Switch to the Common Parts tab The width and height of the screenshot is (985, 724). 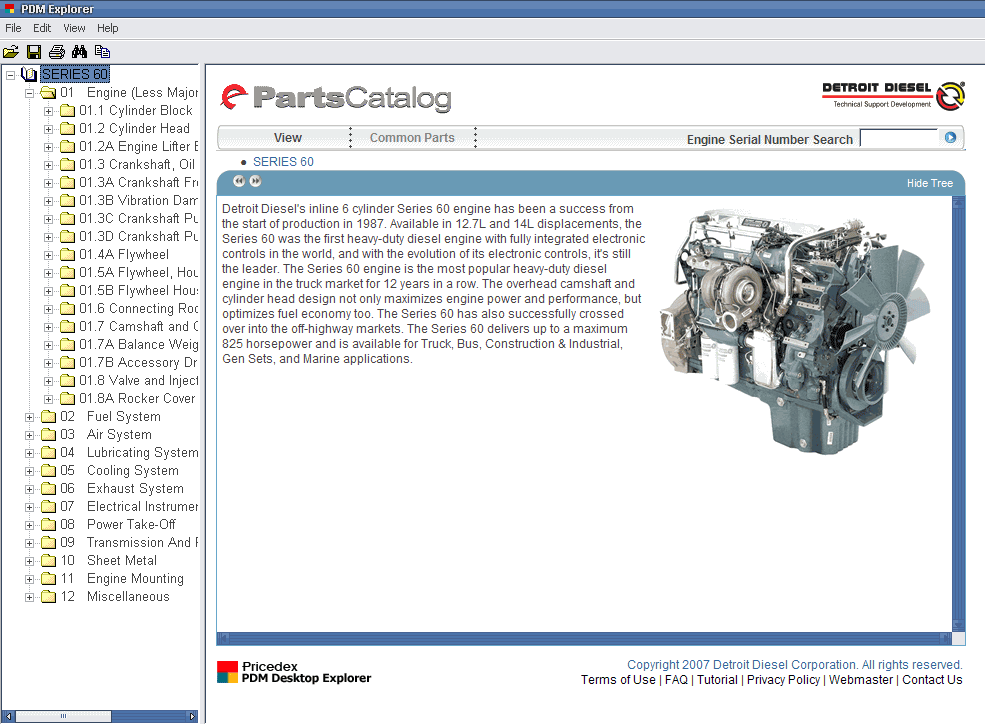(x=412, y=138)
